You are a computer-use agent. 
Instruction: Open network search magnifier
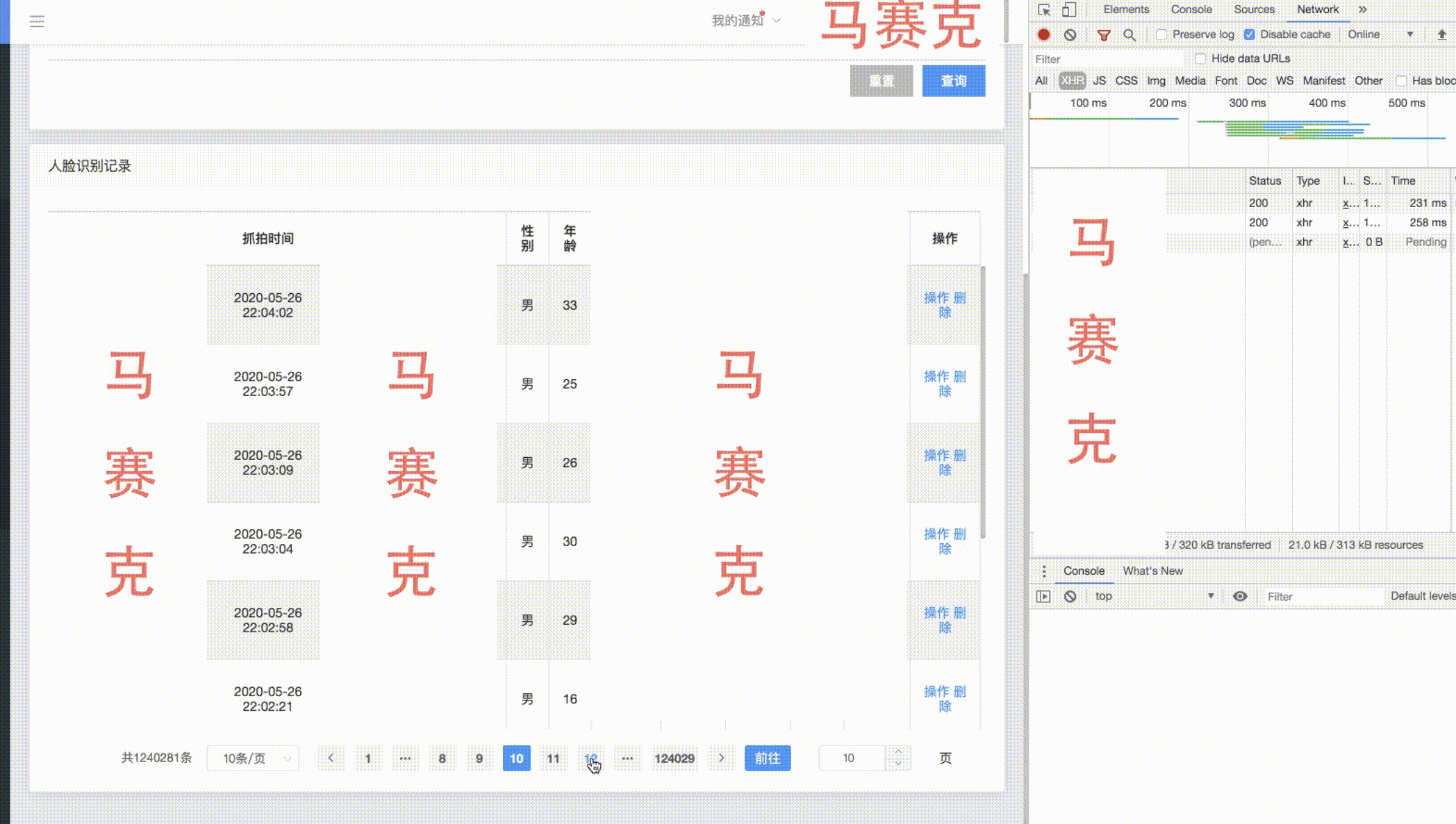click(x=1130, y=34)
